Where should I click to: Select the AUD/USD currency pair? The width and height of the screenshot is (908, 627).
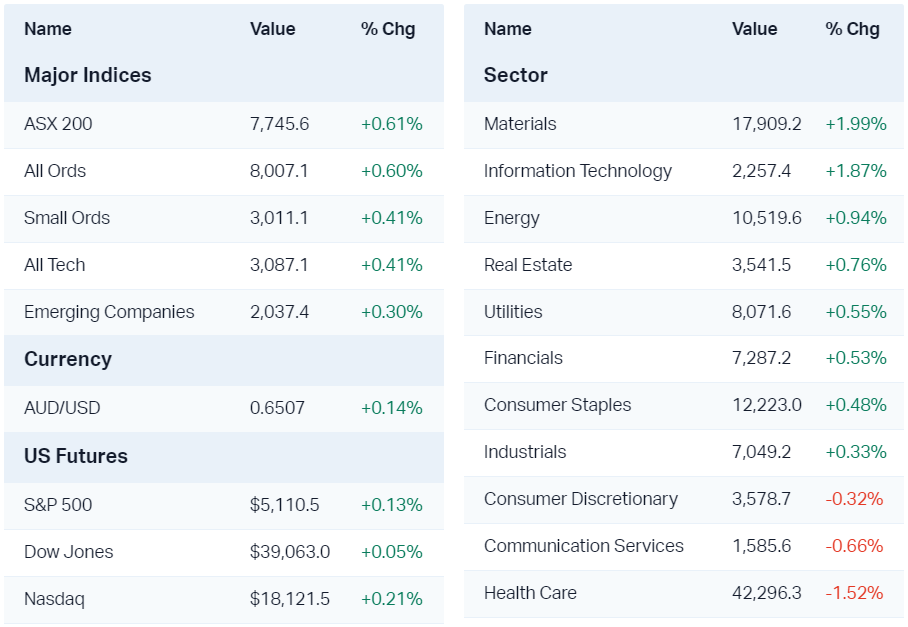click(62, 408)
